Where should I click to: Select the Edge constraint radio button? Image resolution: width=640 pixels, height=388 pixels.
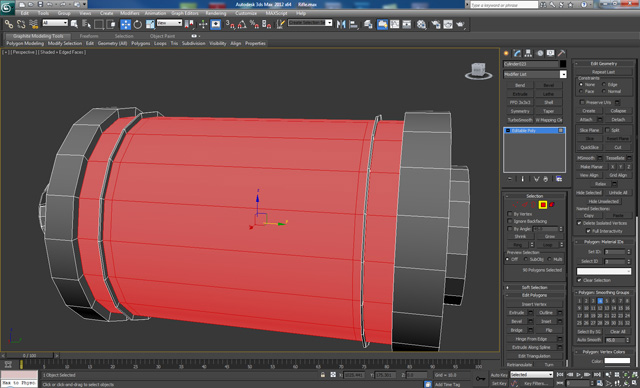[604, 84]
